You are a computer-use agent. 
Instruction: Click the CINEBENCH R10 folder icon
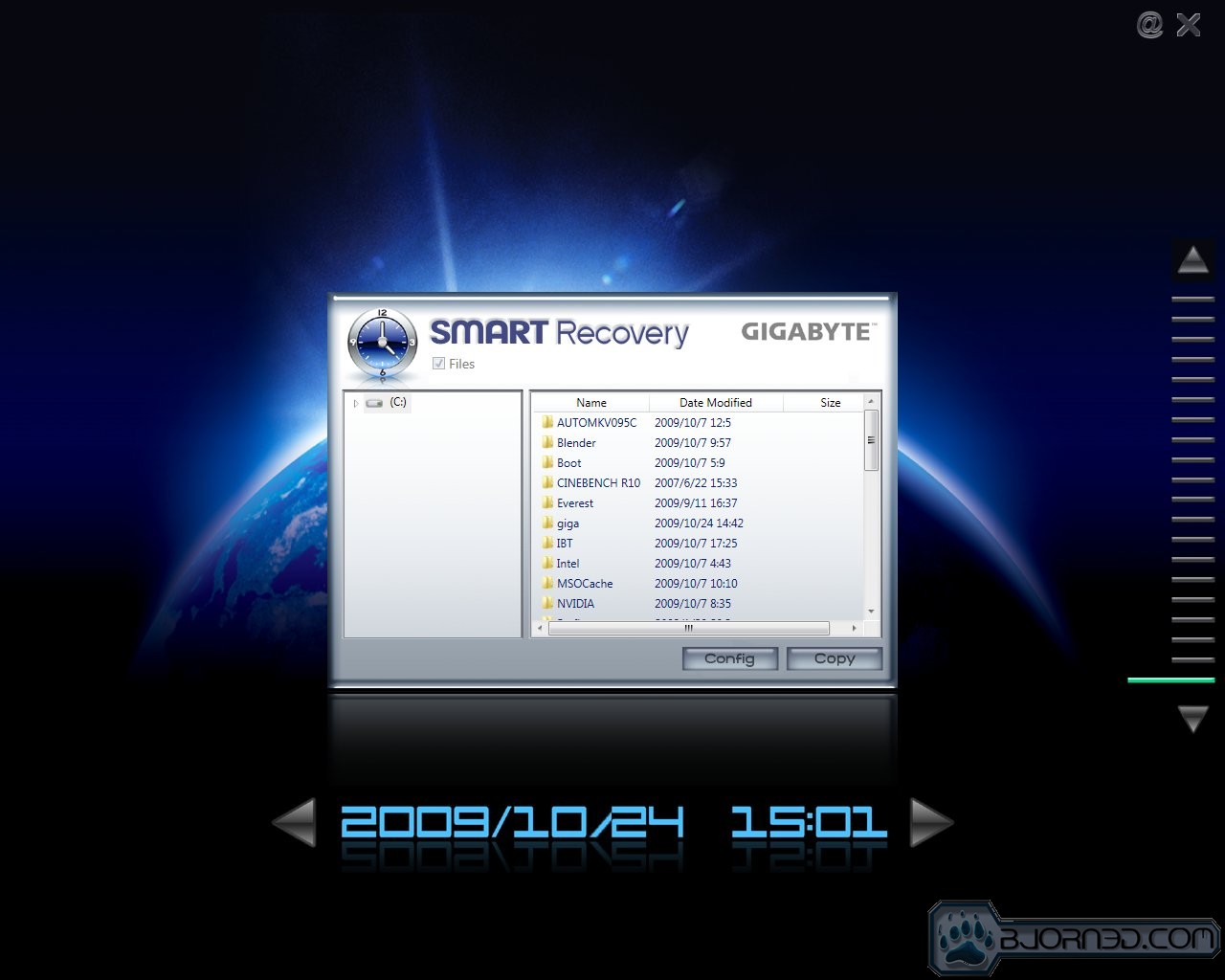pos(547,482)
